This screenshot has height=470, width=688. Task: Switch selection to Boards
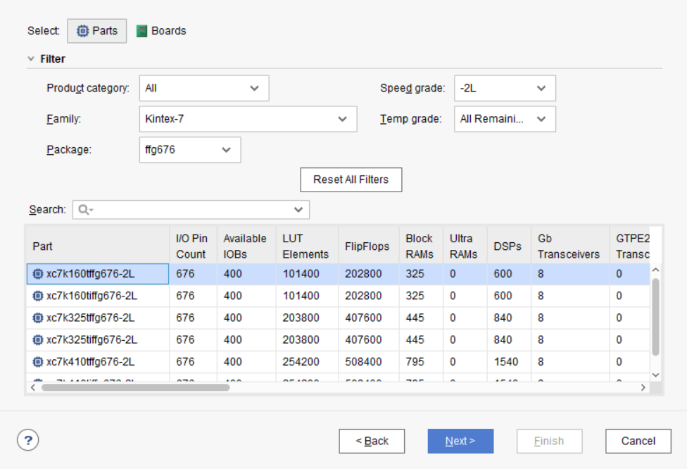click(161, 31)
